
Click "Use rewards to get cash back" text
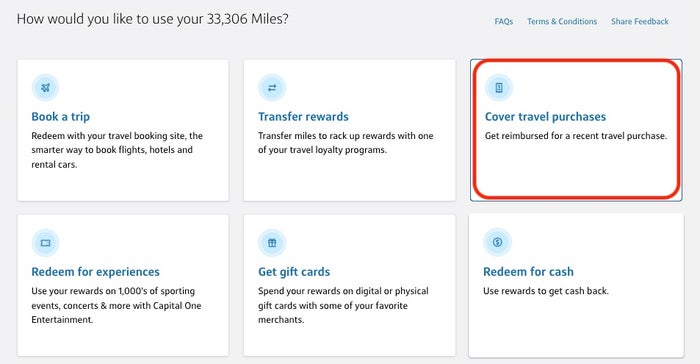[546, 291]
